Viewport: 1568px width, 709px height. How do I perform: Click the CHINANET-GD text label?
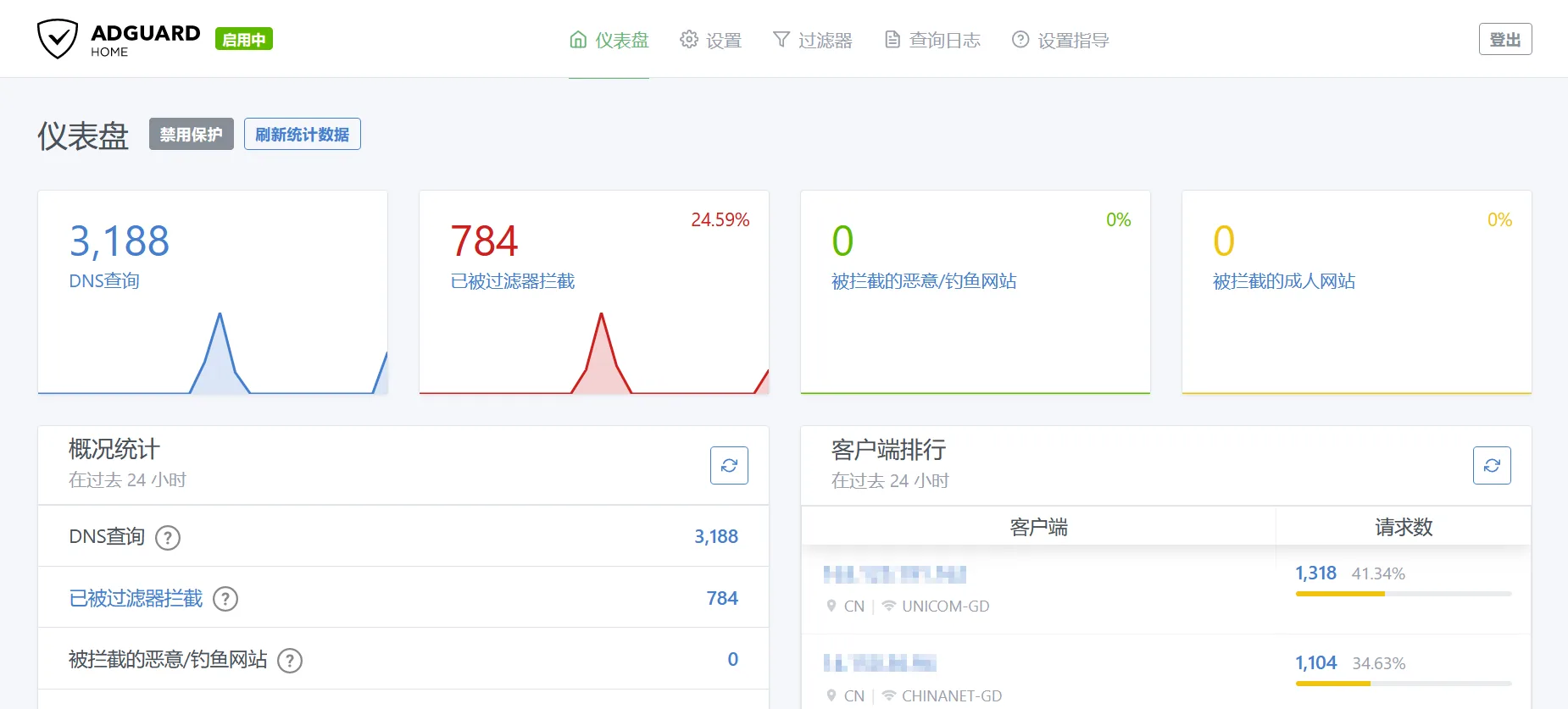click(952, 696)
